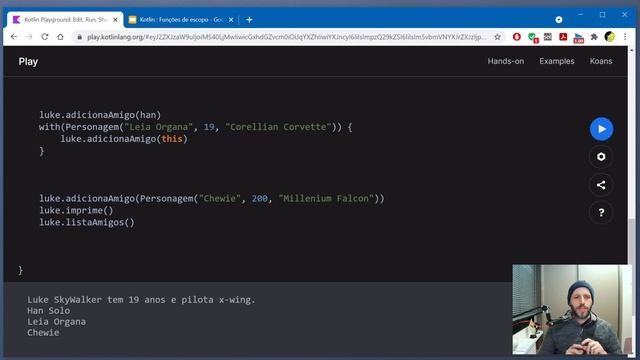Click the 'Chewie' output line
This screenshot has height=360, width=640.
click(x=43, y=333)
